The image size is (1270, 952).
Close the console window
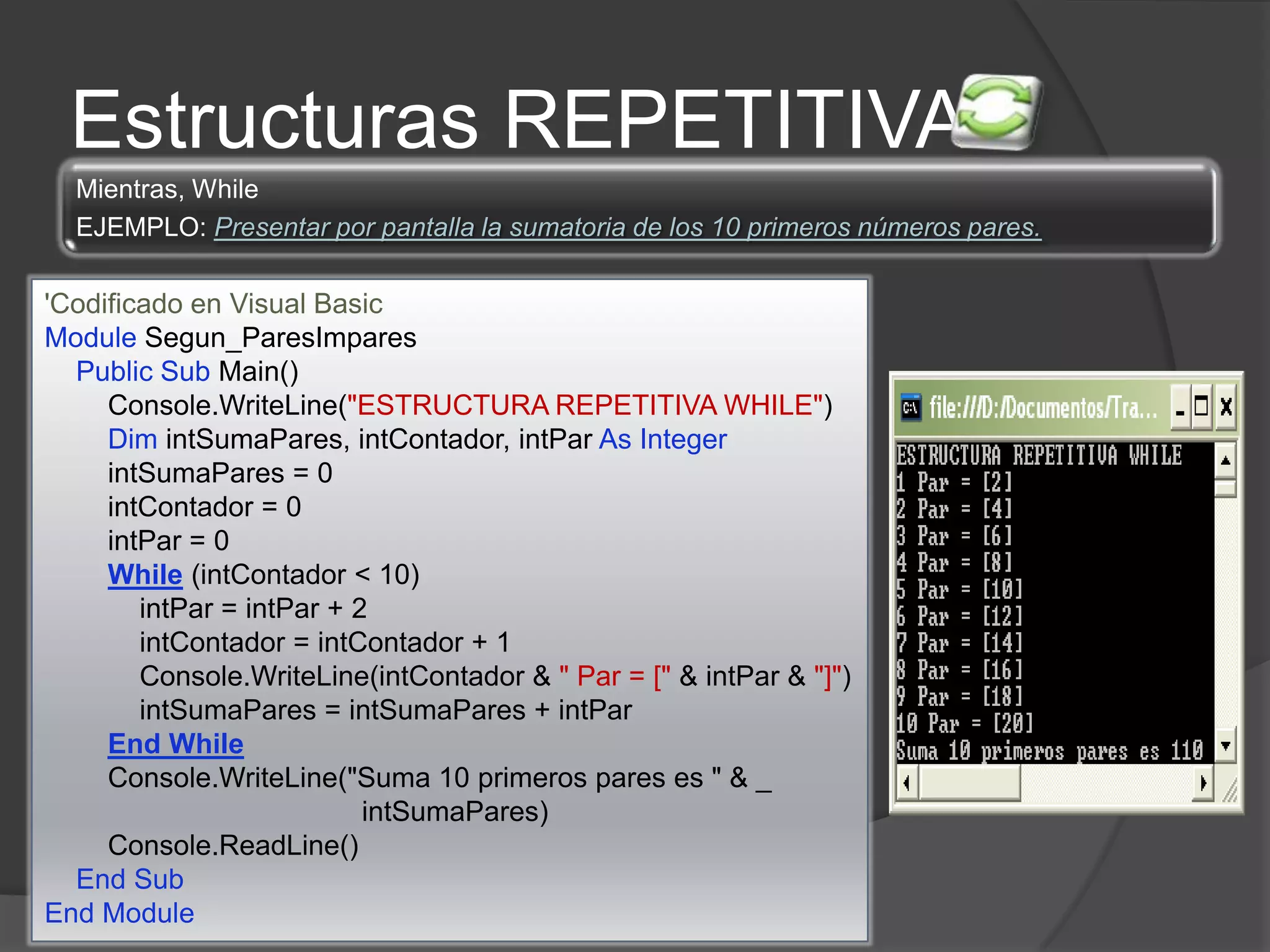pyautogui.click(x=1225, y=407)
